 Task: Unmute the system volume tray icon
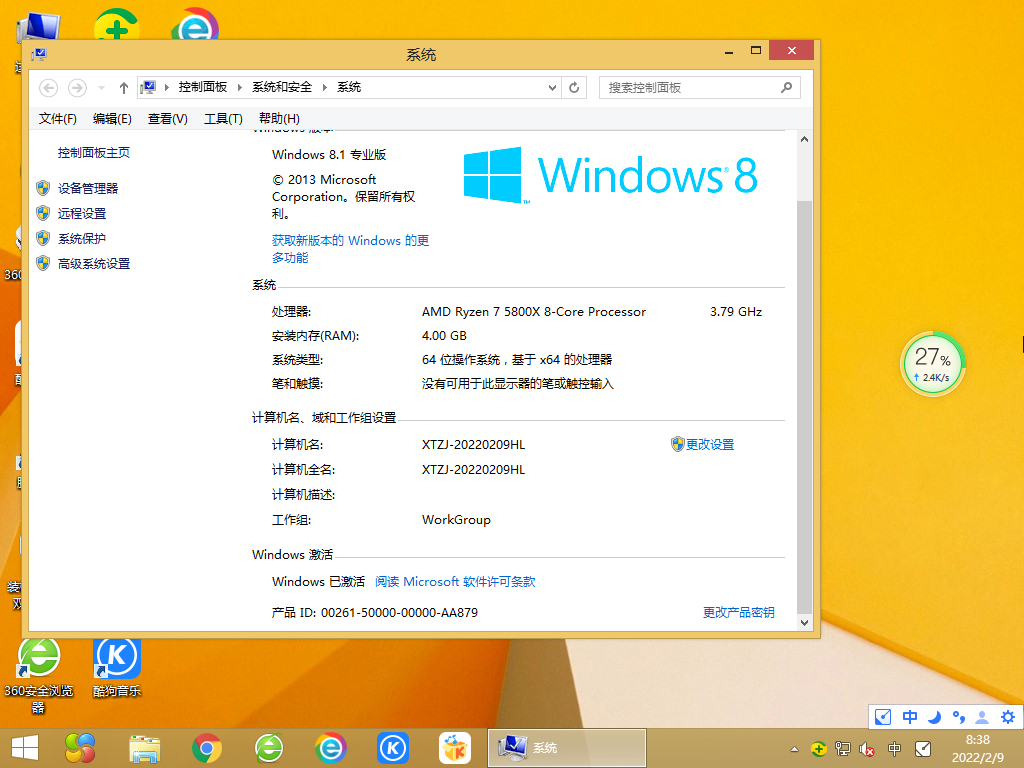tap(867, 748)
